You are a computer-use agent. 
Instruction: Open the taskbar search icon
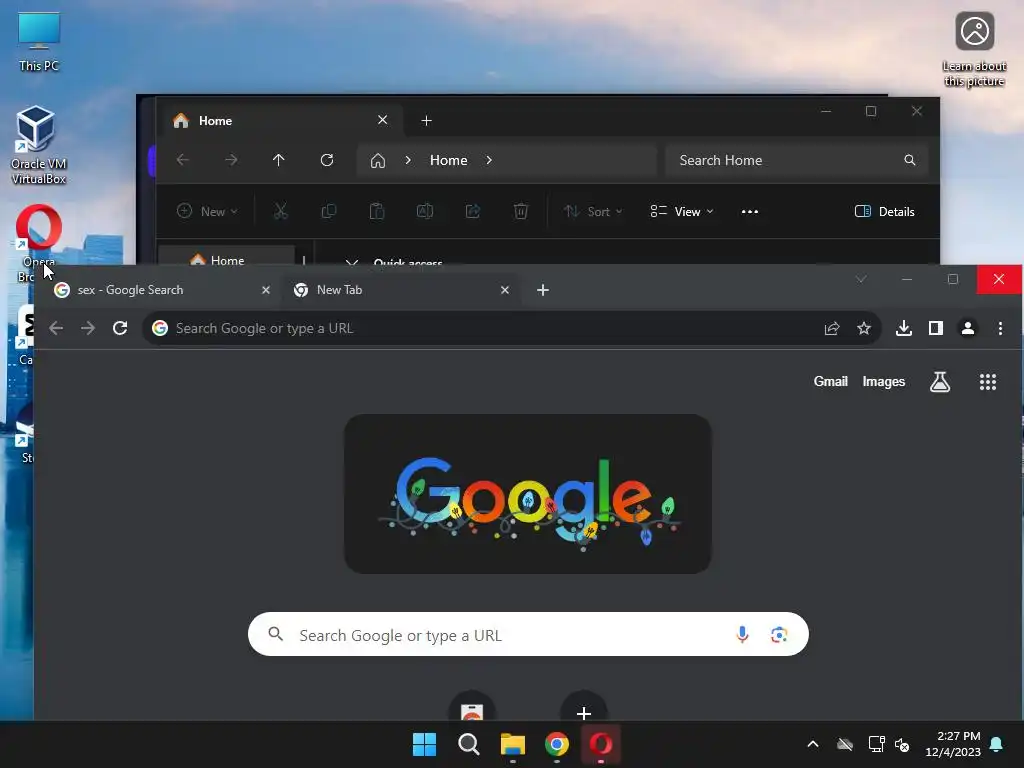[468, 744]
